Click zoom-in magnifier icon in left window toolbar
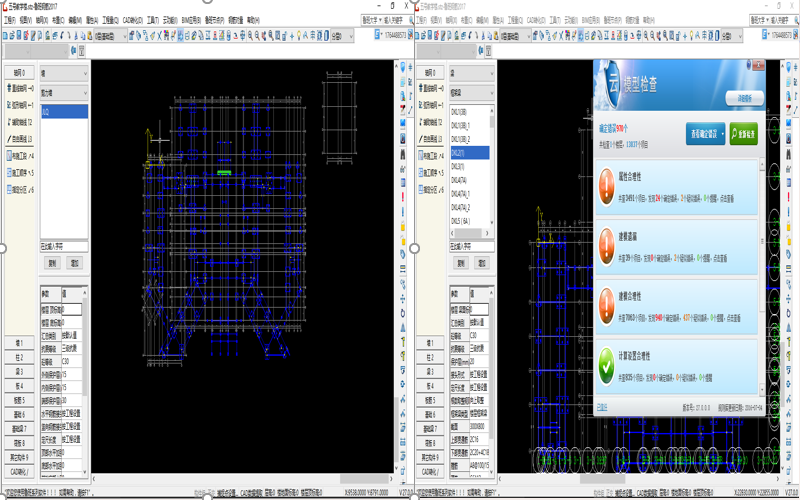 click(x=250, y=35)
